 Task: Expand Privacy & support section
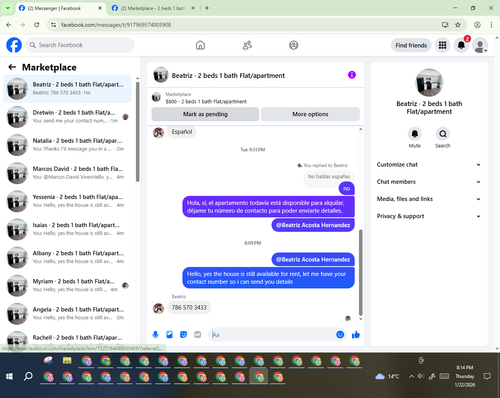[x=429, y=216]
